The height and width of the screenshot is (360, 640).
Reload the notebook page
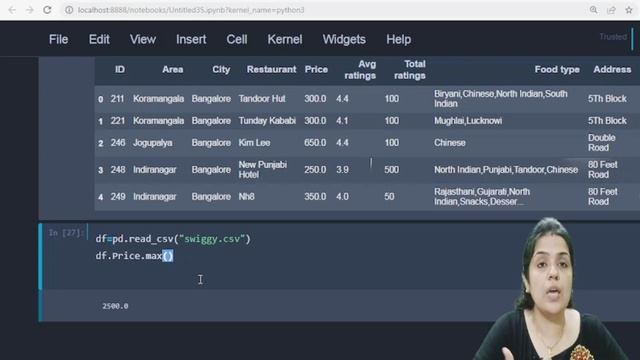pyautogui.click(x=47, y=10)
